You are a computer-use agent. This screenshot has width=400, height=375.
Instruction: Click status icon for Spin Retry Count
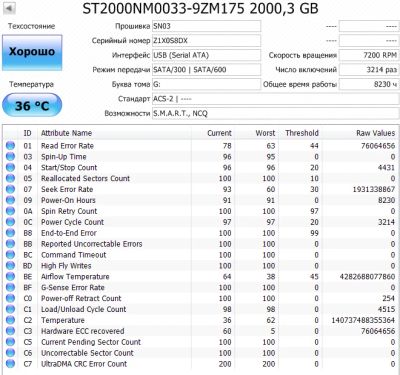(11, 211)
